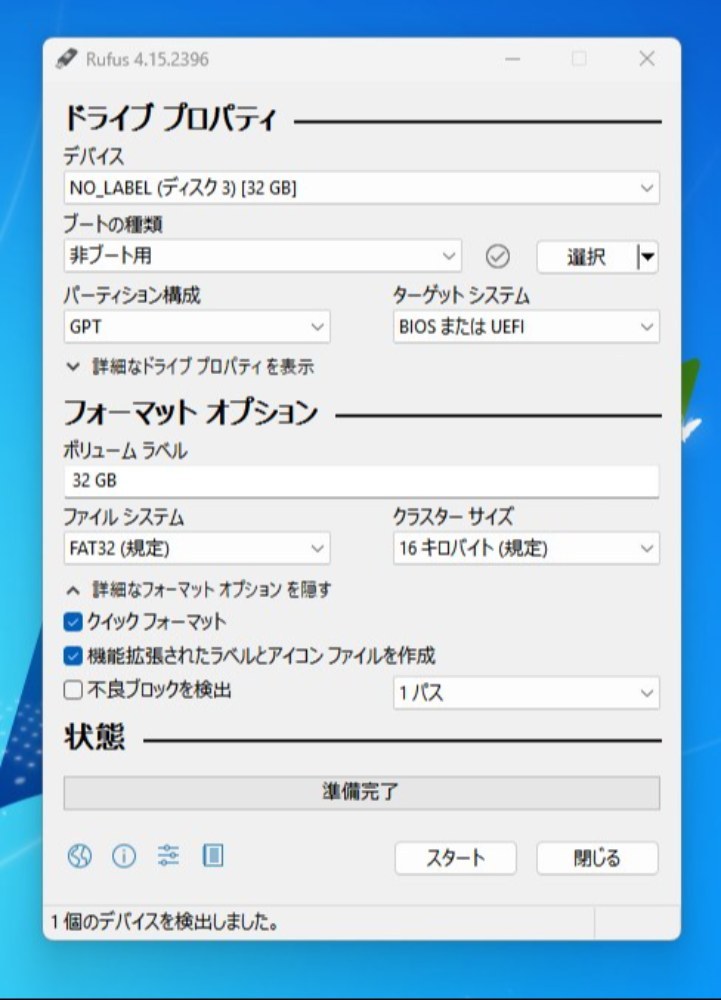
Task: Click the Rufus USB title icon
Action: point(66,59)
